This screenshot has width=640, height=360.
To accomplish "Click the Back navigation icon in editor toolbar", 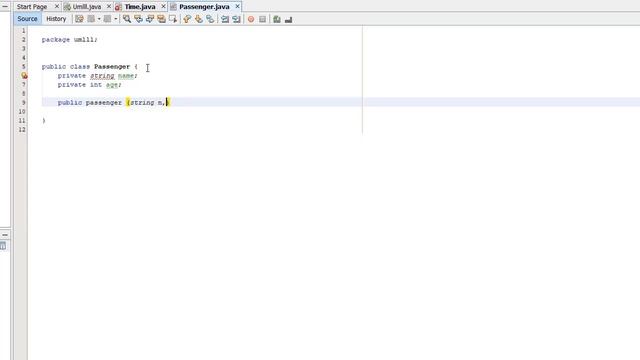I will (91, 19).
